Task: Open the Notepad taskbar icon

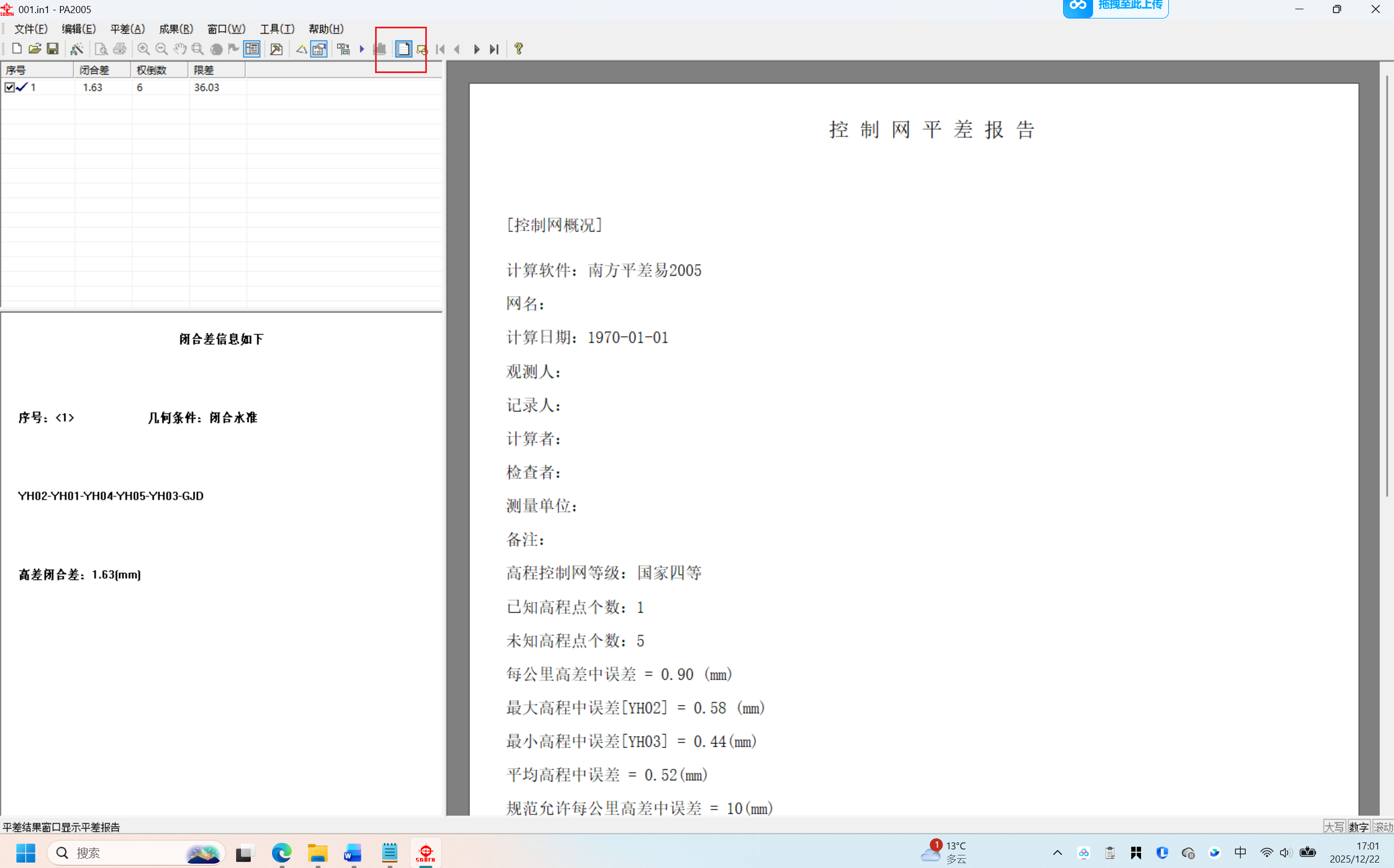Action: tap(390, 853)
